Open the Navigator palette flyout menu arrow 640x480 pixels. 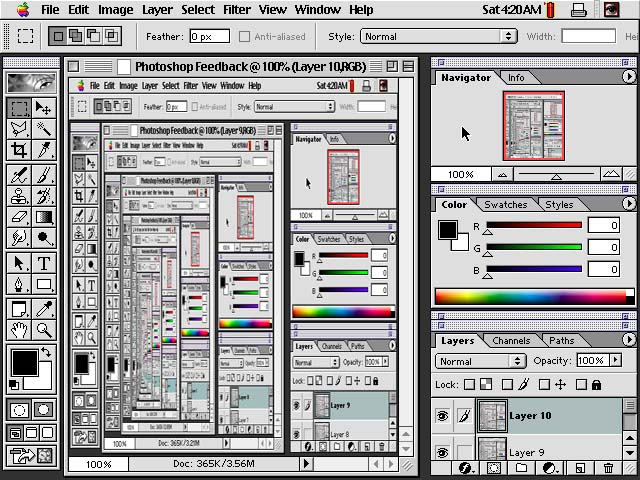pos(629,76)
